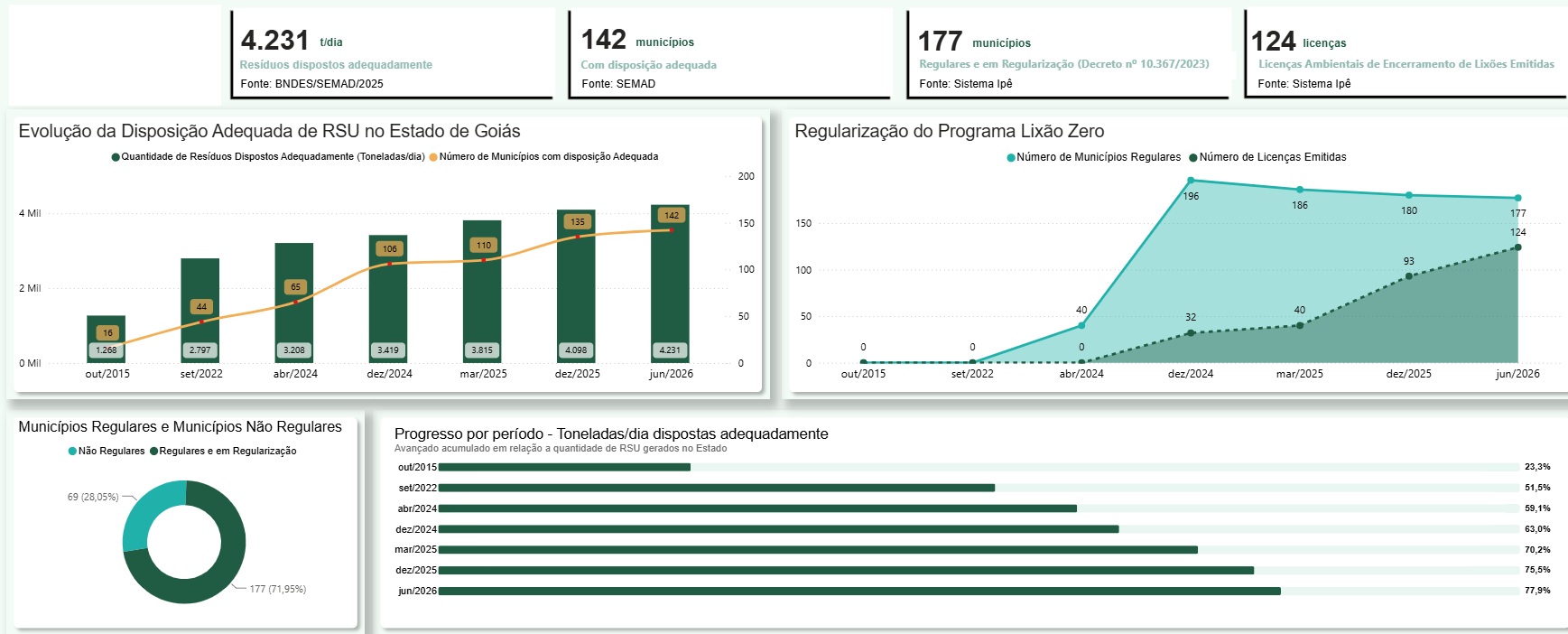Click the dark green legend dot for Regulares e em Regularização
The image size is (1568, 634).
153,452
